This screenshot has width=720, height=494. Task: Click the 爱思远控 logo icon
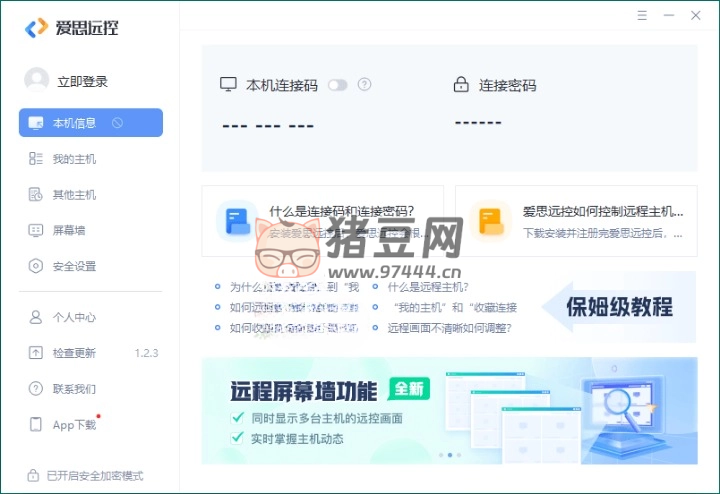36,28
